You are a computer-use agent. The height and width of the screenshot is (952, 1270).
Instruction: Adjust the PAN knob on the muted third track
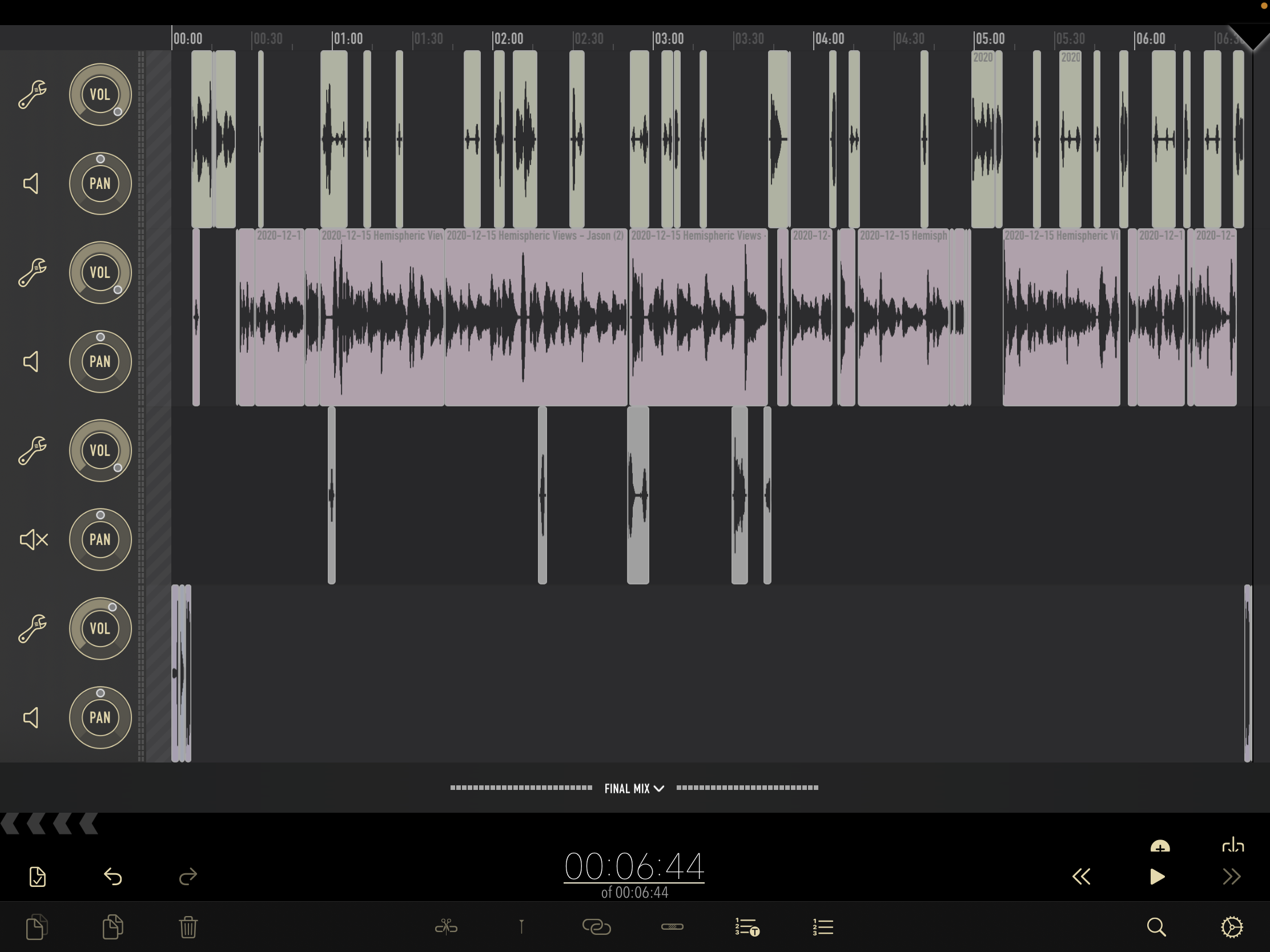point(100,539)
